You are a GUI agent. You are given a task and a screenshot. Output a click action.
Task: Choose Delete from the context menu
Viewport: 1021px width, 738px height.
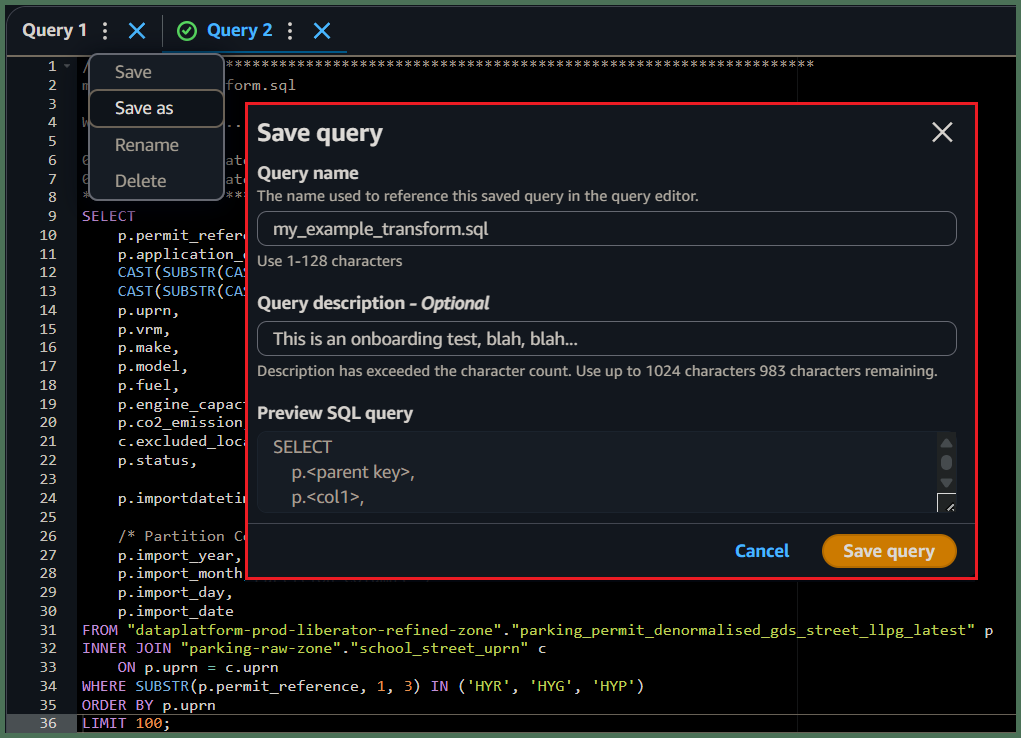[156, 180]
